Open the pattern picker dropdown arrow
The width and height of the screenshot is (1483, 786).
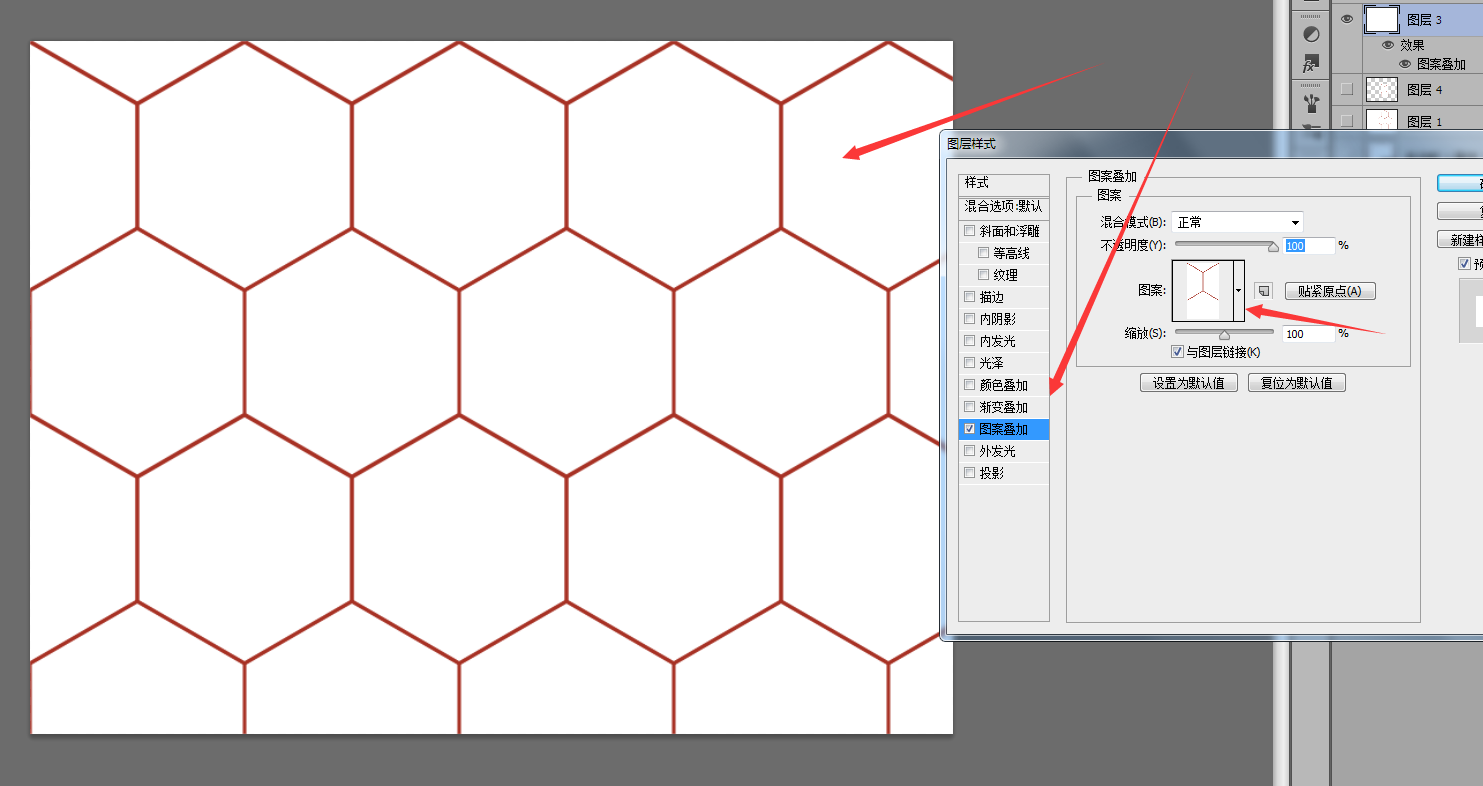click(1238, 290)
